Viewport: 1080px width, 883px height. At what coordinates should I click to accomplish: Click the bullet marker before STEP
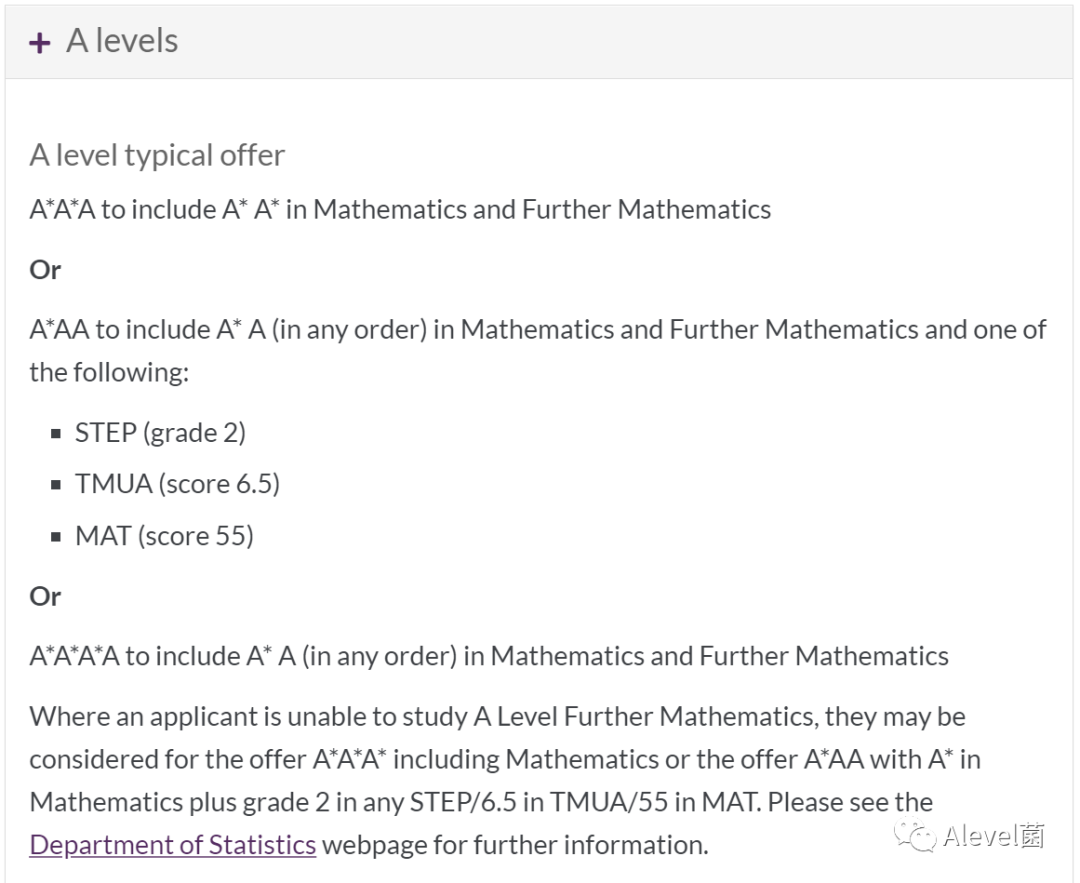(x=56, y=433)
